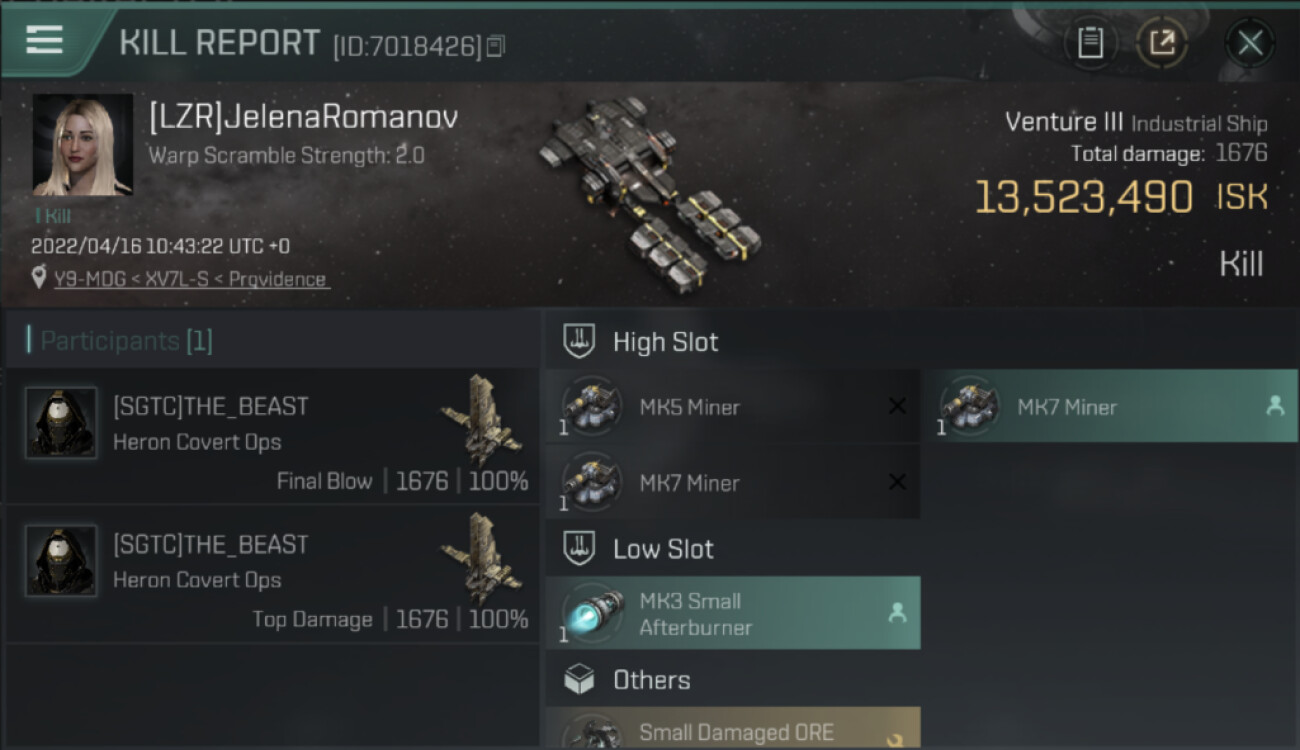Select the MK5 Miner module icon

(x=592, y=406)
